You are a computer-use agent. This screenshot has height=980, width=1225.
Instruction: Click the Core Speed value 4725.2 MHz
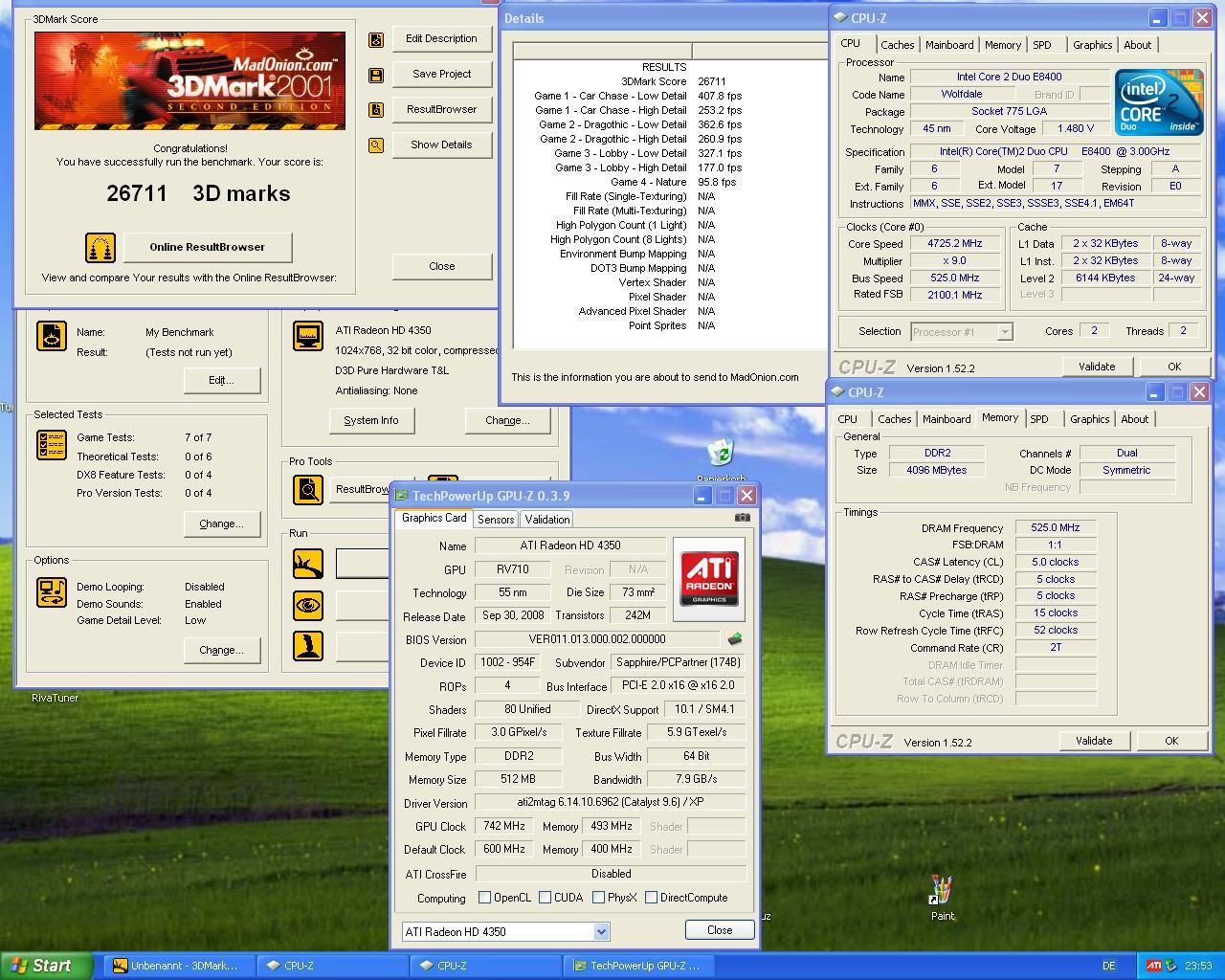(955, 244)
